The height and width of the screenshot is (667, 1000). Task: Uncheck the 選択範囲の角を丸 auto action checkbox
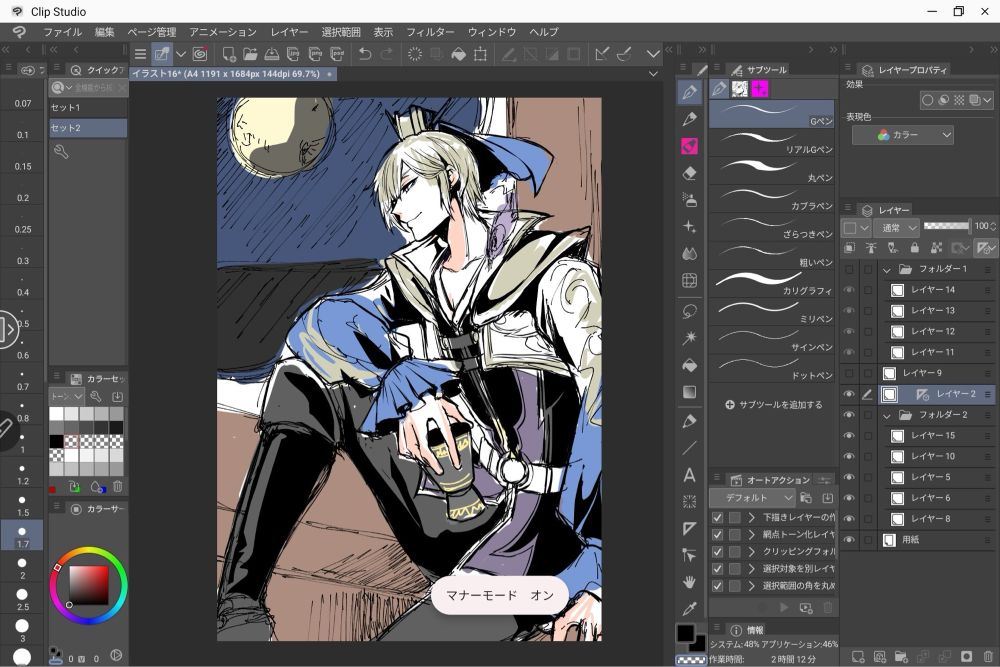[x=717, y=585]
